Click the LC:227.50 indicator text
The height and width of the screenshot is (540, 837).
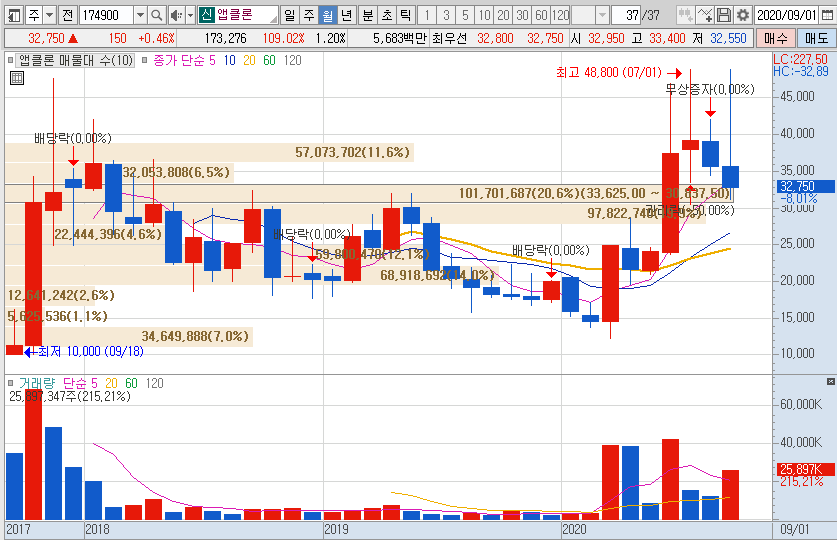click(x=800, y=59)
